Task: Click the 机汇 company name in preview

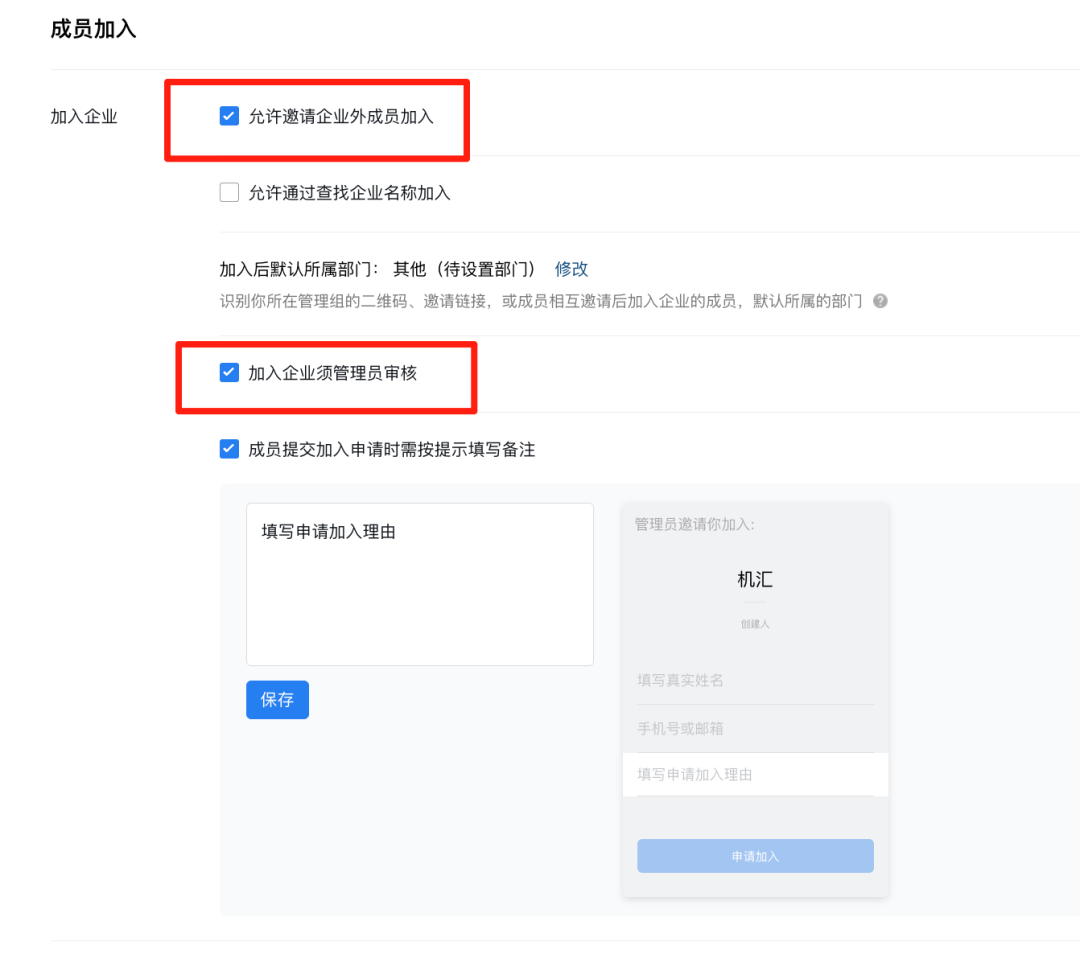Action: tap(755, 579)
